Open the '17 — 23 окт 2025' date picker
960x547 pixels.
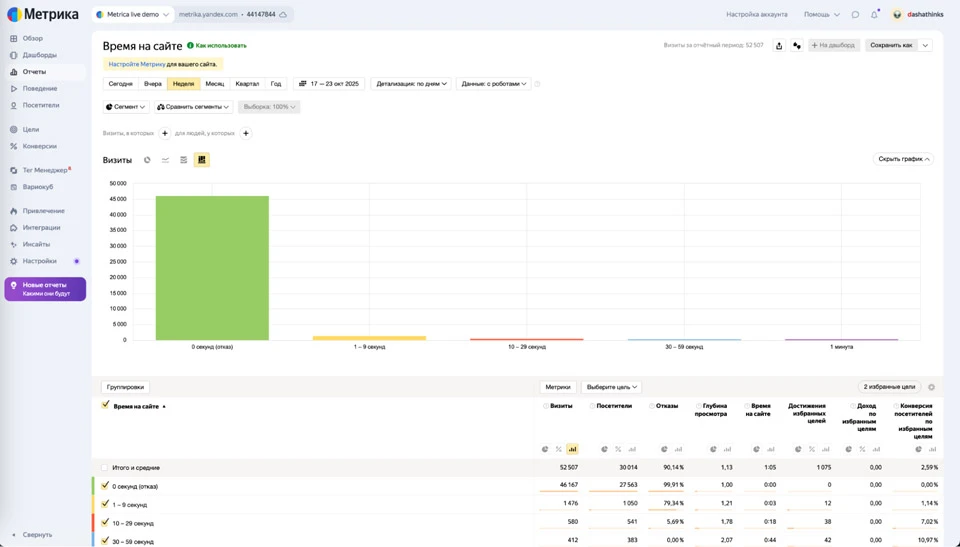(x=329, y=84)
